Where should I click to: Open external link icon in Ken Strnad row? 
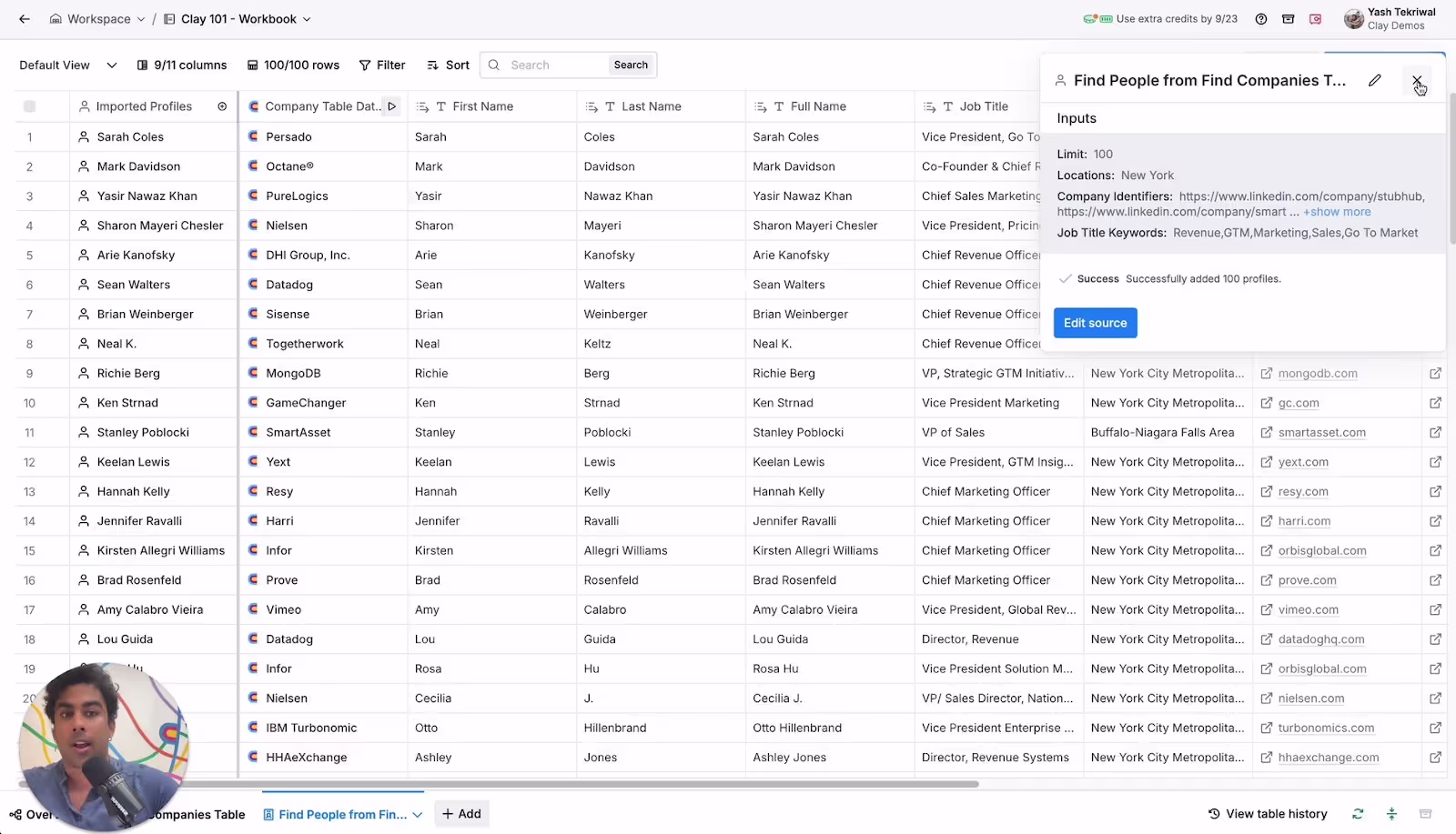click(x=1435, y=403)
